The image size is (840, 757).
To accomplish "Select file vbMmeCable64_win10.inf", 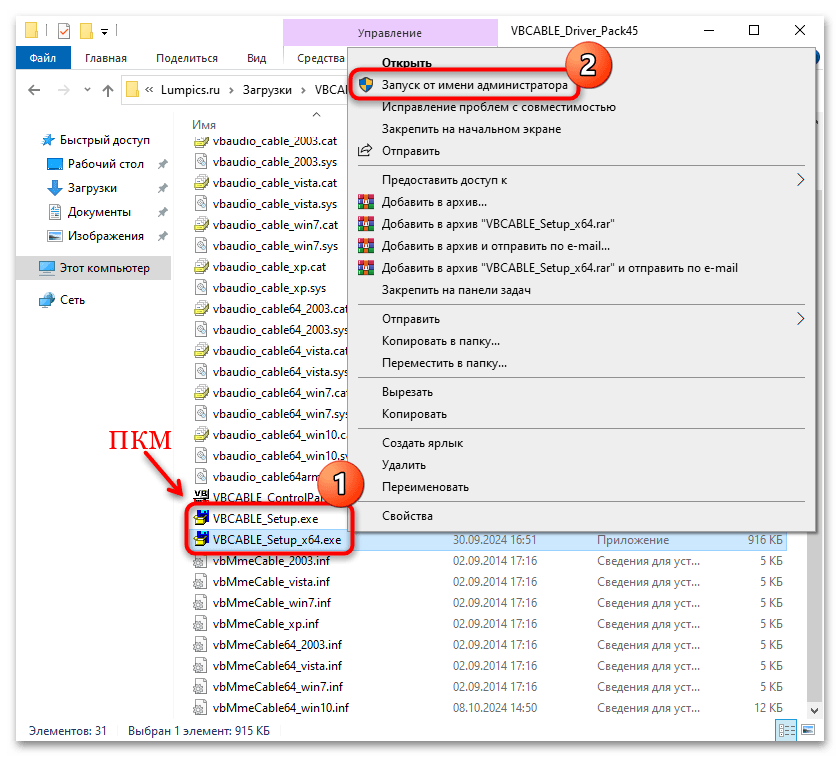I will click(281, 708).
